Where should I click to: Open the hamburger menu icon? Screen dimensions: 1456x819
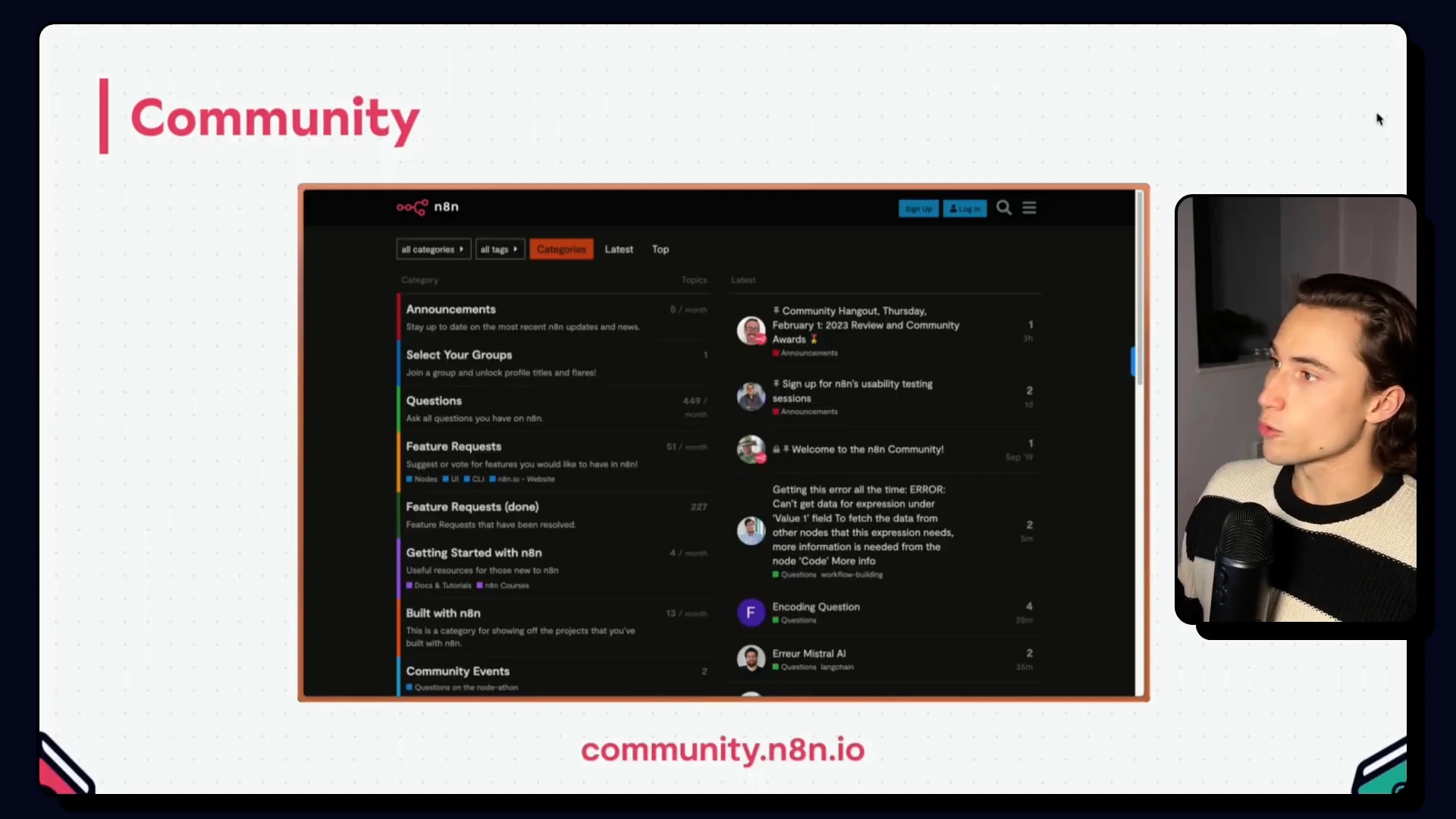click(x=1029, y=208)
